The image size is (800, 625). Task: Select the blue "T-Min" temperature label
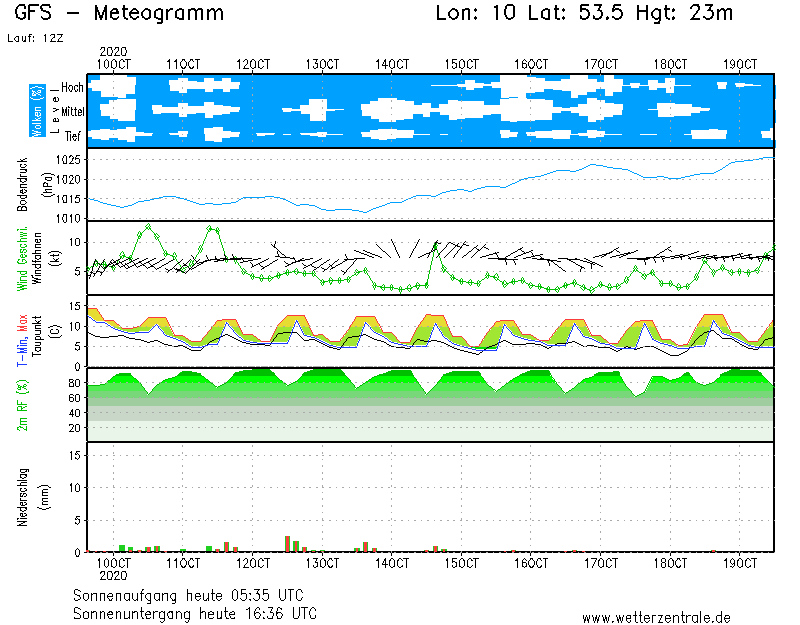coord(22,351)
